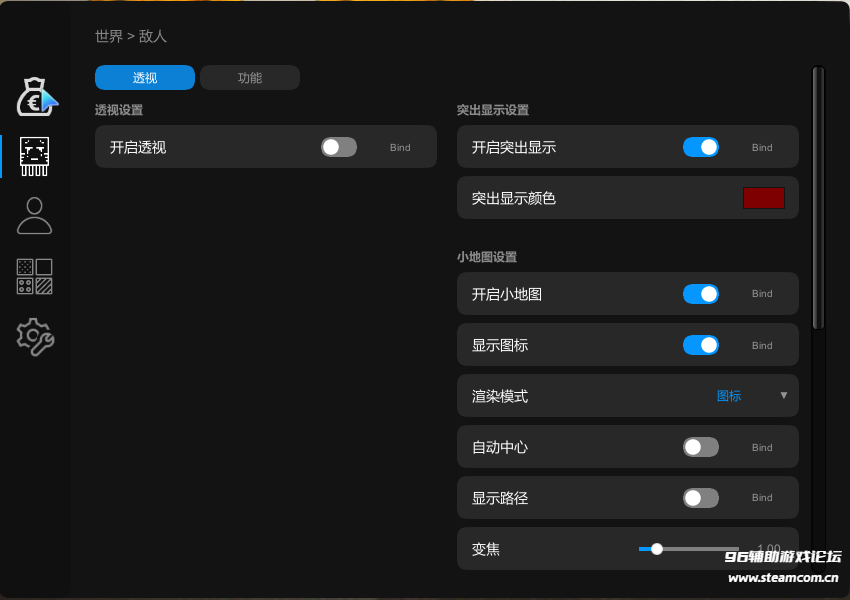This screenshot has height=600, width=850.
Task: Click the 变焦 slider handle
Action: (x=657, y=549)
